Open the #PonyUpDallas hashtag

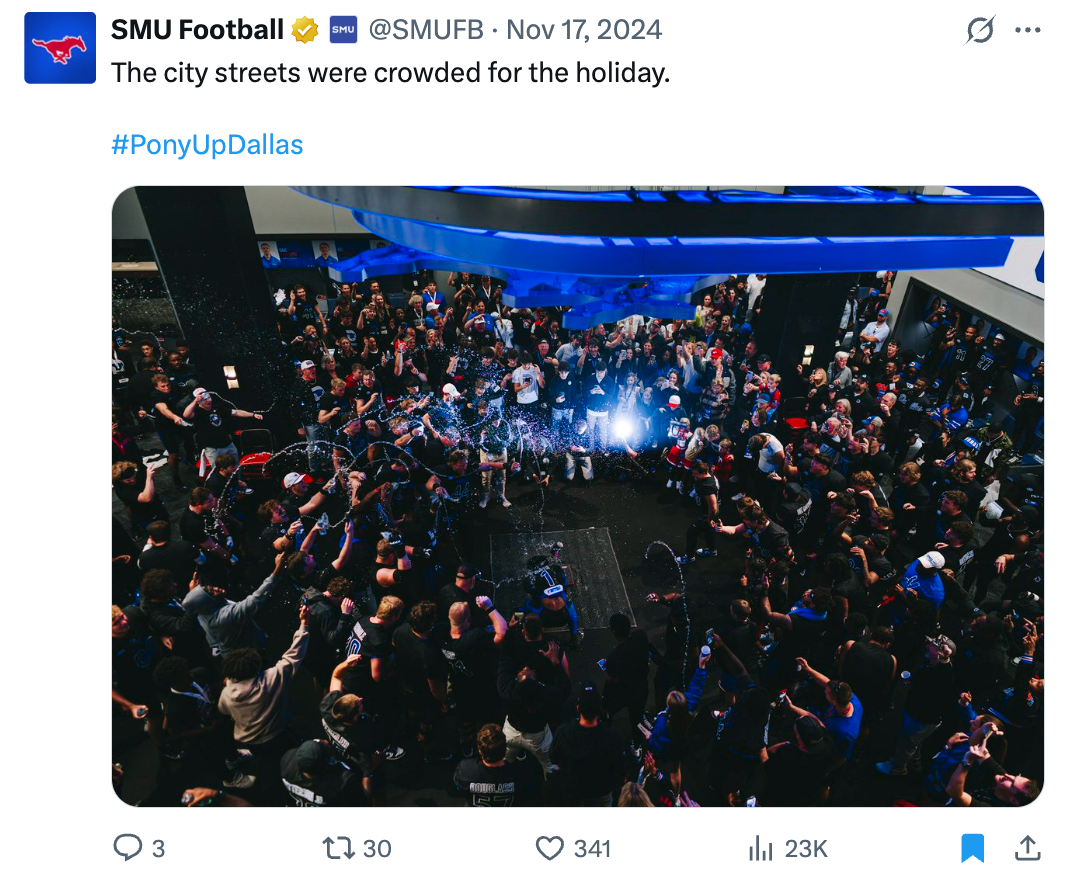click(207, 145)
